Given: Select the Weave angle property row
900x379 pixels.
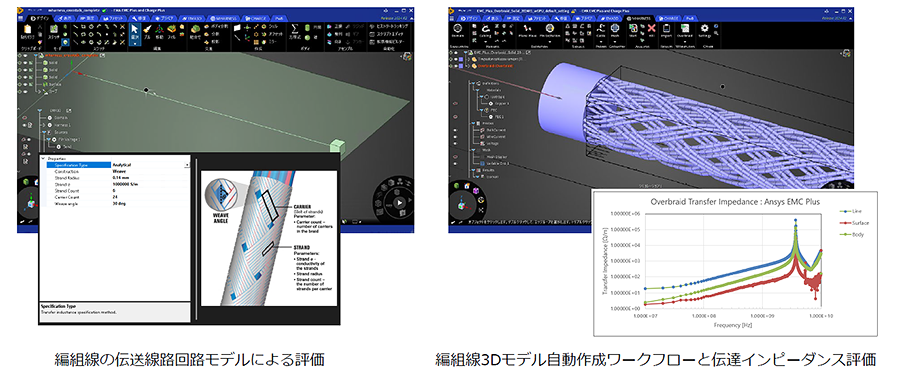Looking at the screenshot, I should coord(117,203).
